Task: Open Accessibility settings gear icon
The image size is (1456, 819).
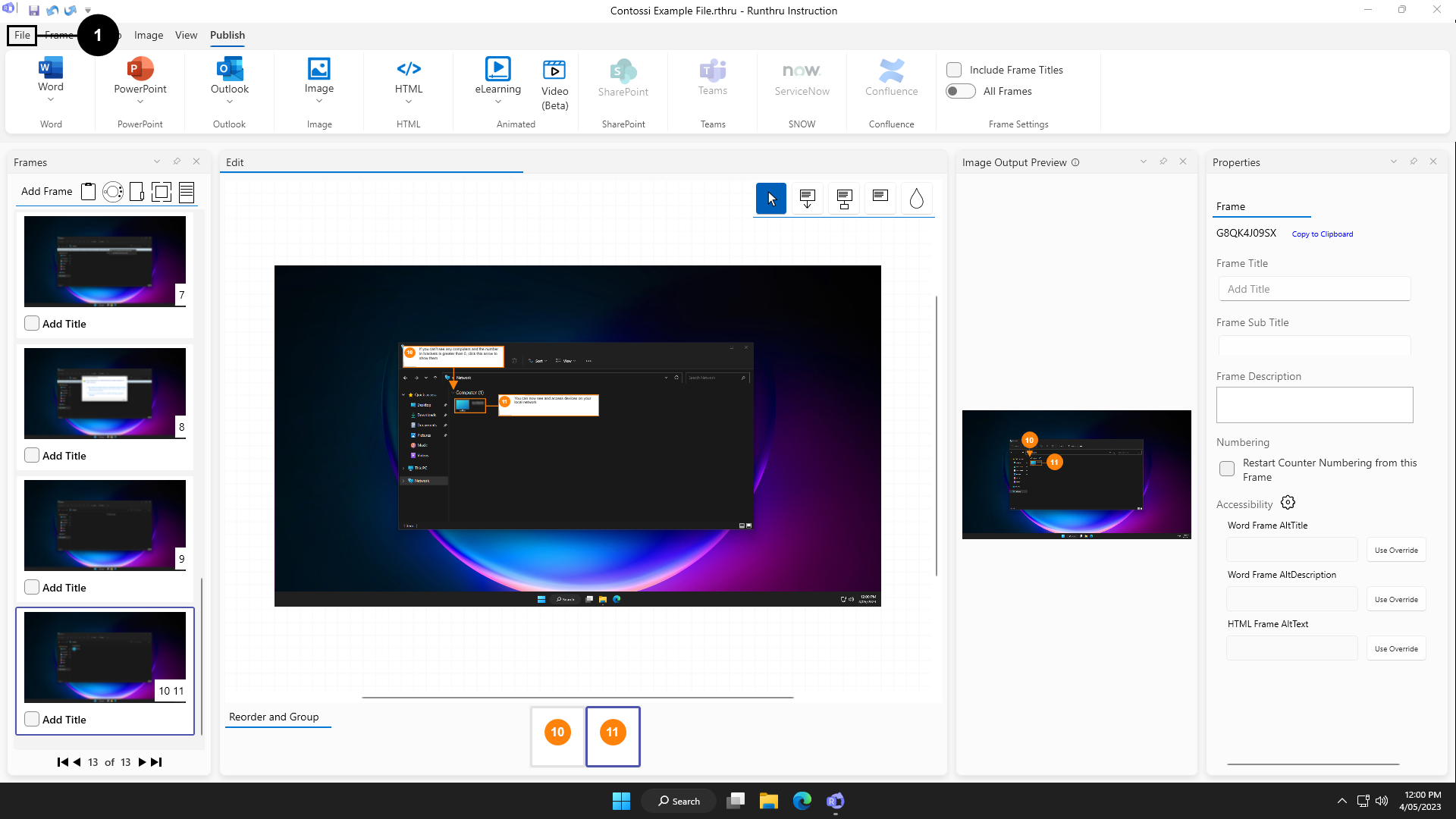Action: pos(1288,503)
